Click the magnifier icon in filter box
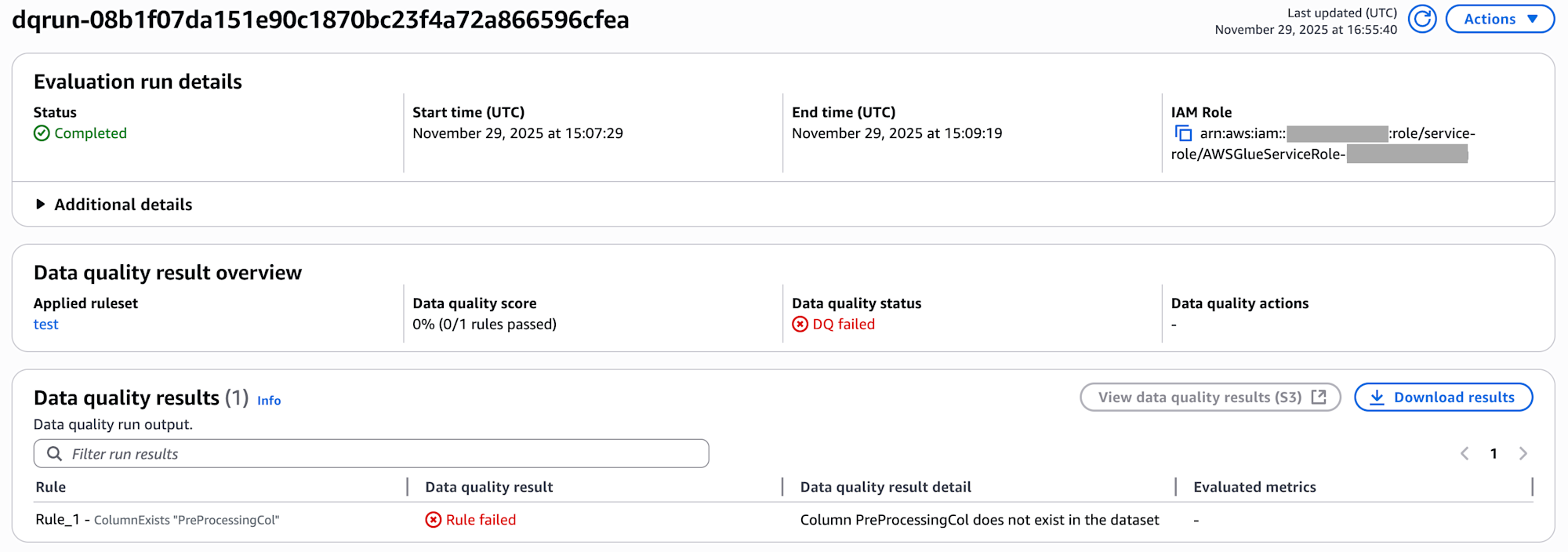Viewport: 1568px width, 552px height. (x=54, y=454)
